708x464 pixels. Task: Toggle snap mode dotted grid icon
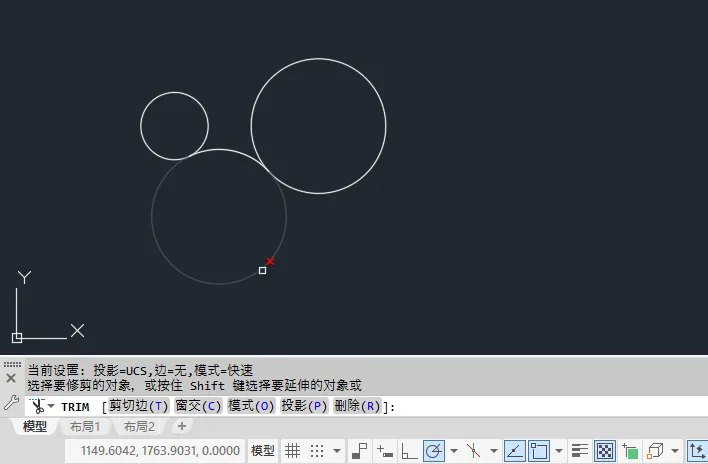[x=317, y=450]
